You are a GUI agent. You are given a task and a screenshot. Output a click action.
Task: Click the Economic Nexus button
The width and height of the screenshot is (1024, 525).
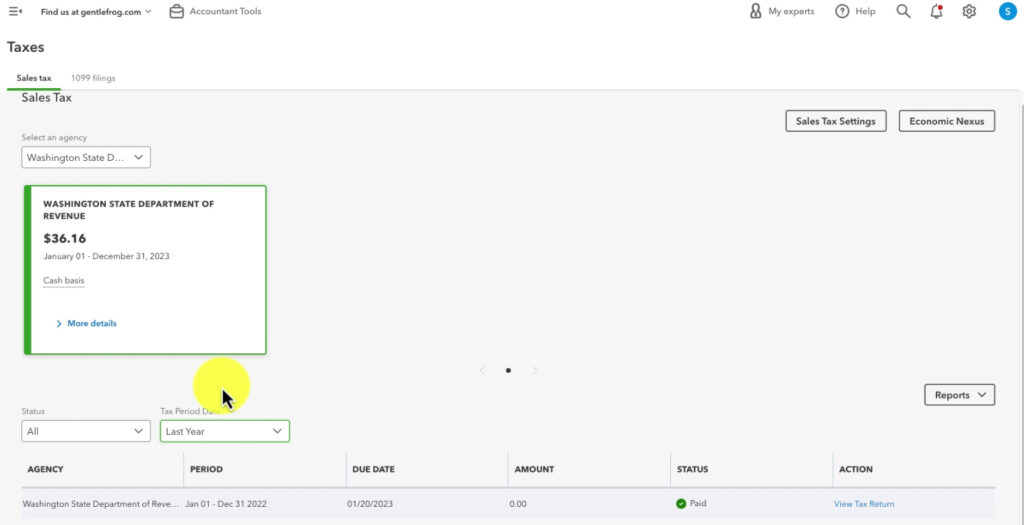pyautogui.click(x=946, y=121)
